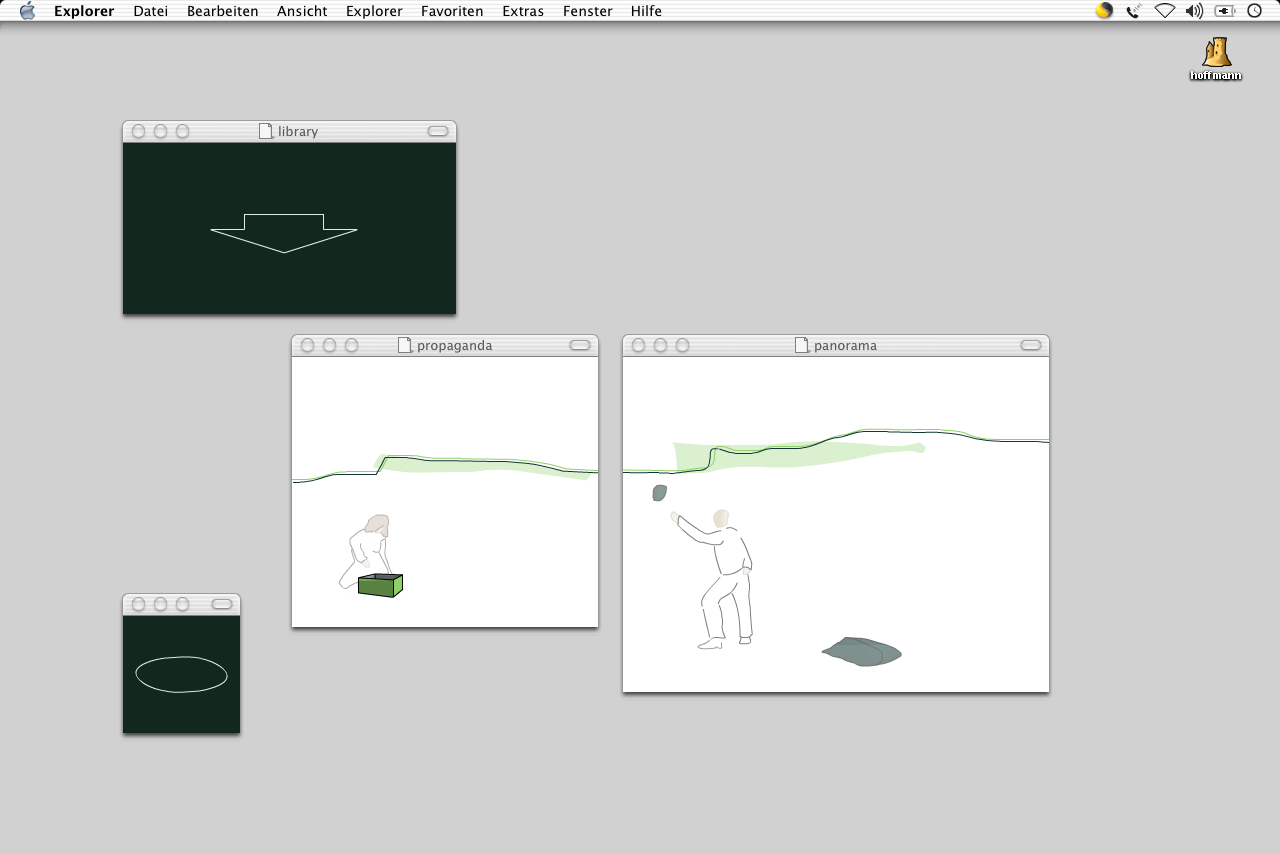Image resolution: width=1280 pixels, height=854 pixels.
Task: Click the large gray rock in panorama window
Action: pyautogui.click(x=862, y=652)
